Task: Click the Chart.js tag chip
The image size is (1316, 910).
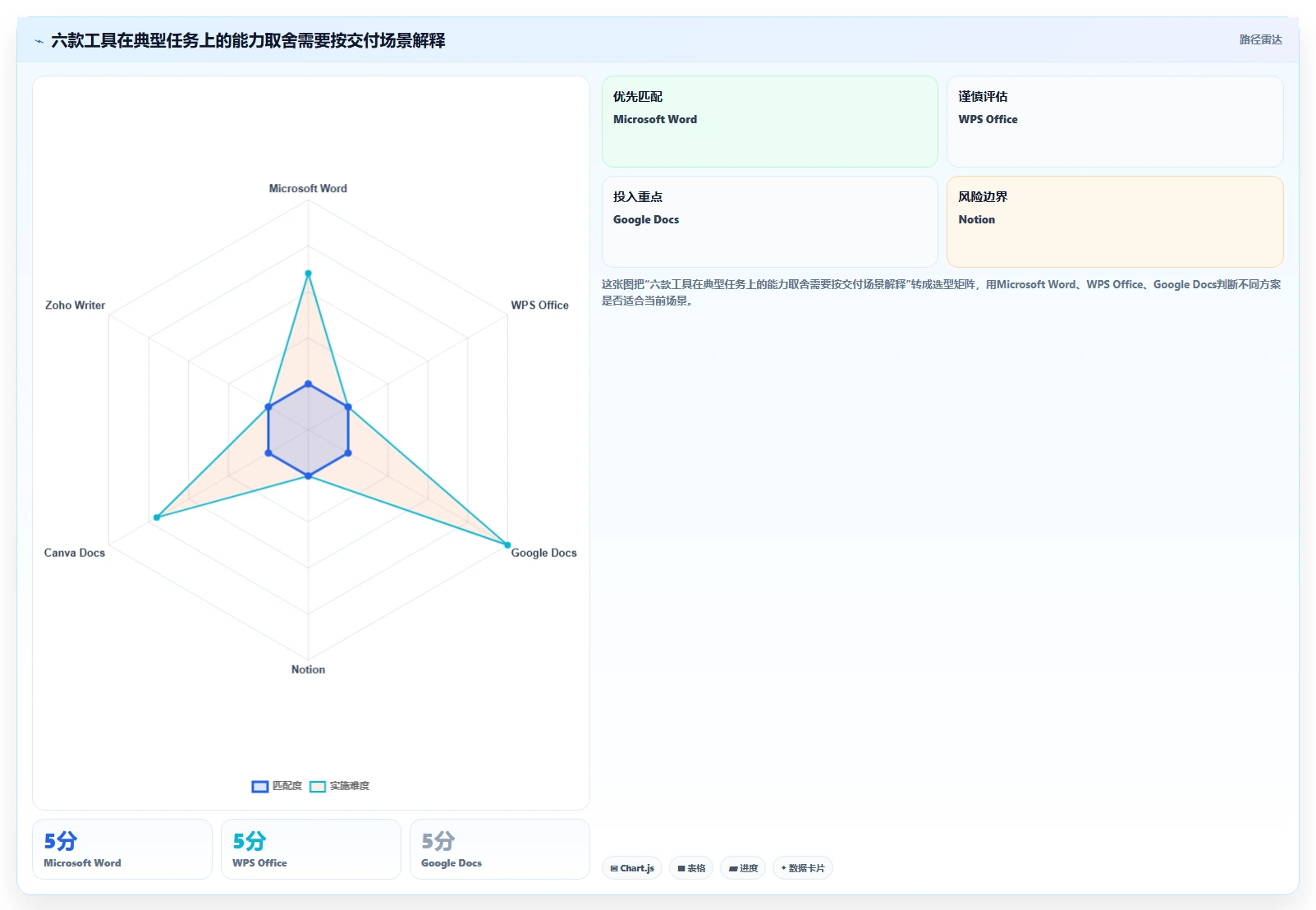Action: pyautogui.click(x=632, y=868)
